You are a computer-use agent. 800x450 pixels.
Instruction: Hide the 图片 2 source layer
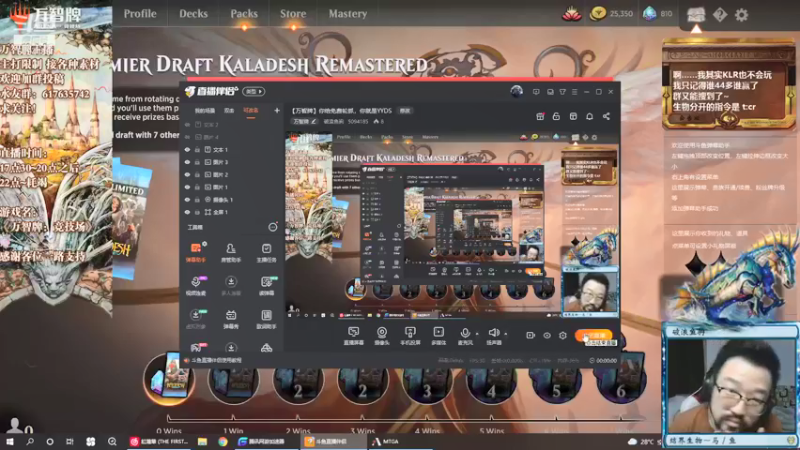click(x=187, y=174)
